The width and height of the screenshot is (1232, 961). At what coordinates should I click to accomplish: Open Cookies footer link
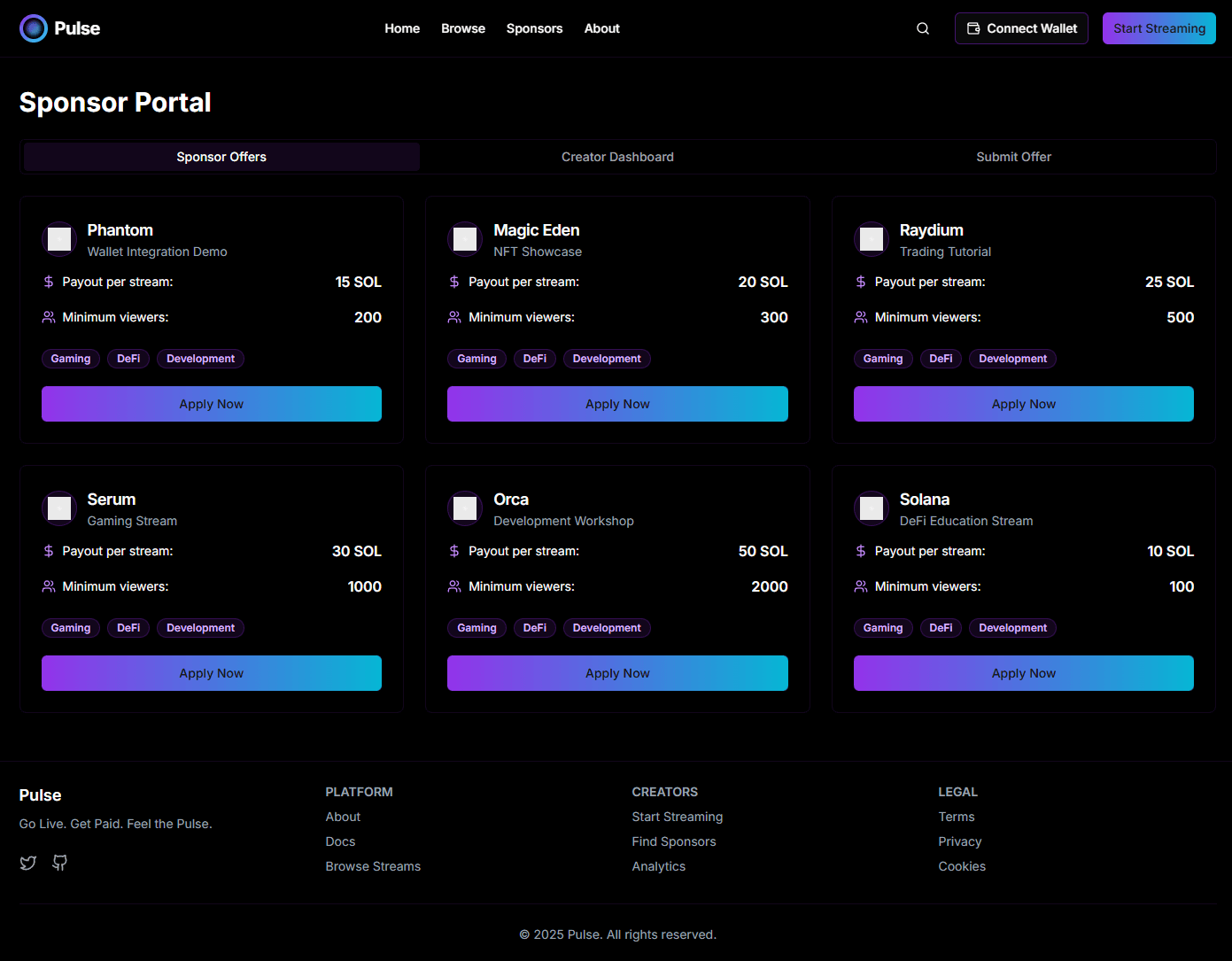tap(962, 866)
